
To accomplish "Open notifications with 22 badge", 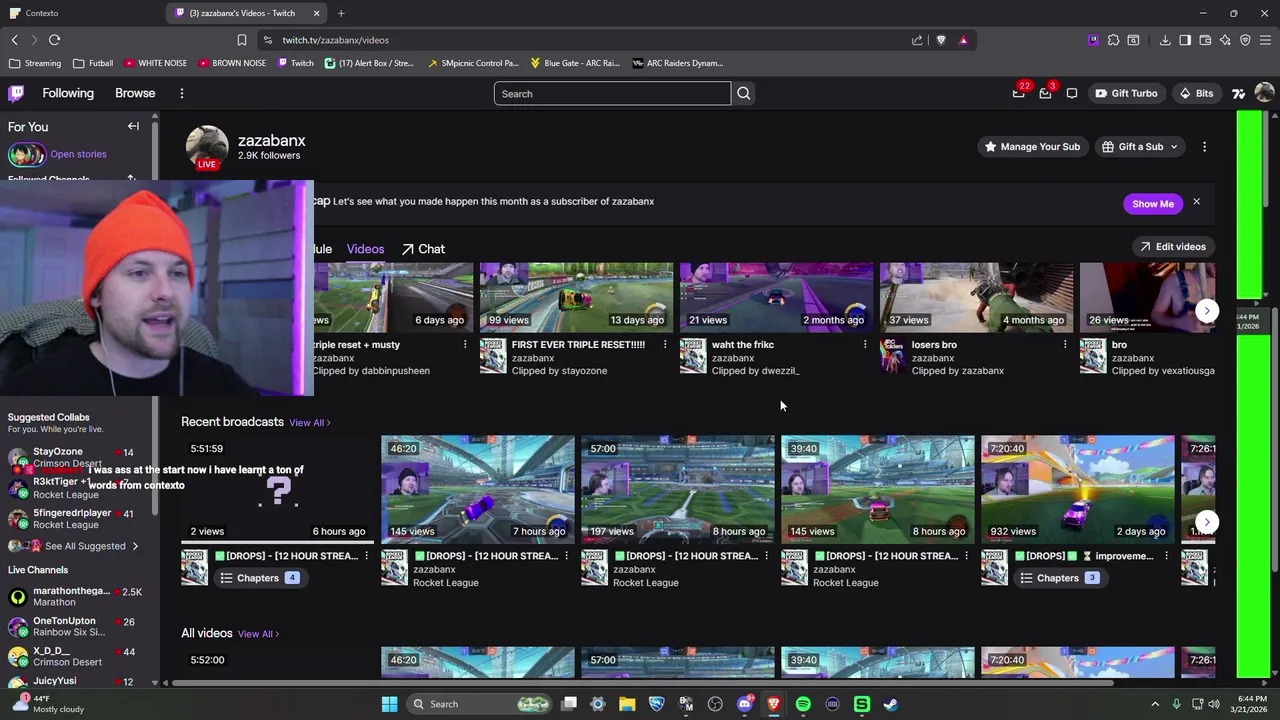I will 1019,93.
